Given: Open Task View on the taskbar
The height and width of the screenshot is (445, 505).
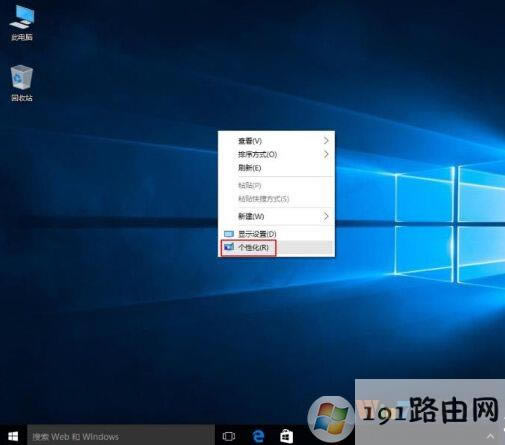Looking at the screenshot, I should pos(229,436).
